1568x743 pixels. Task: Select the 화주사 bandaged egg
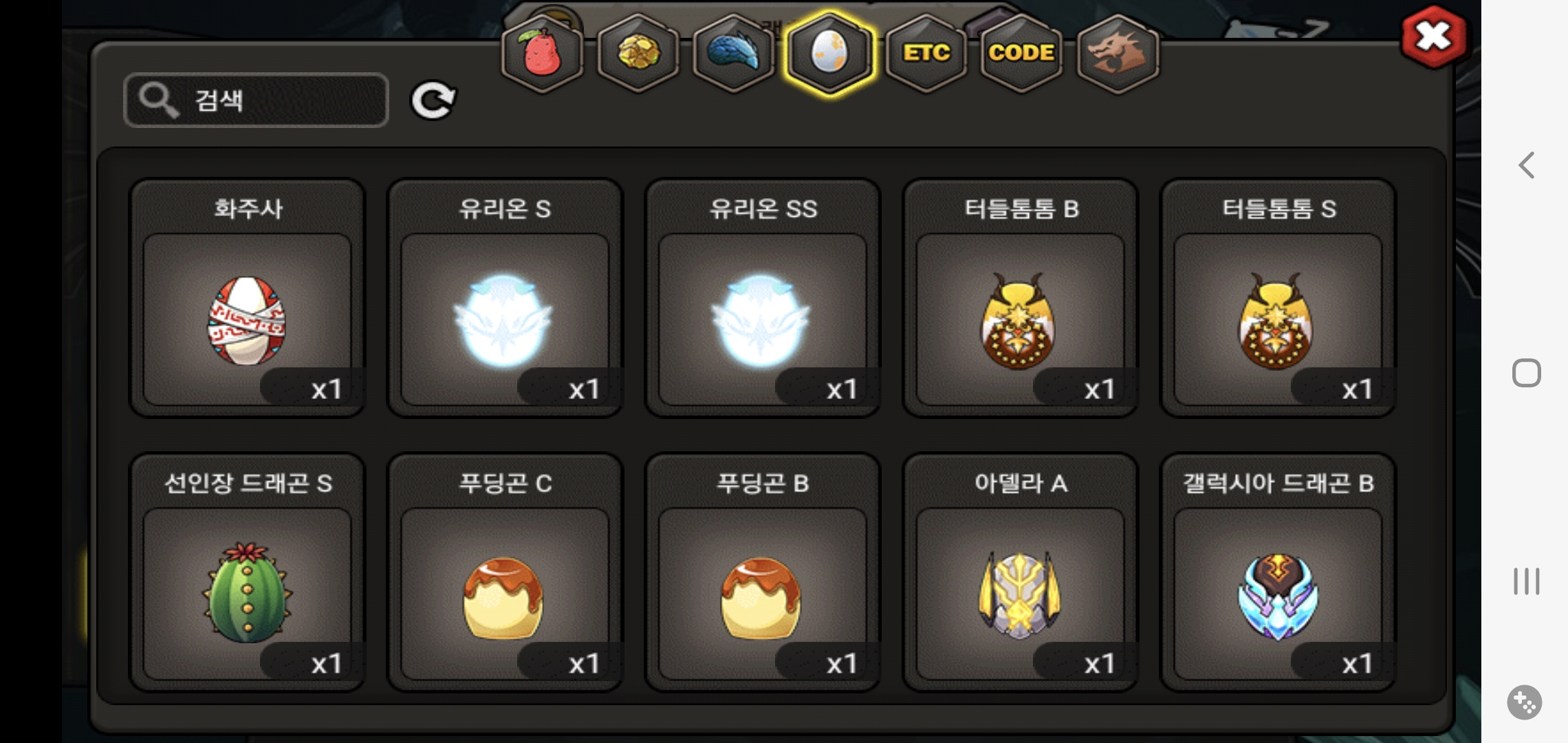(x=248, y=298)
